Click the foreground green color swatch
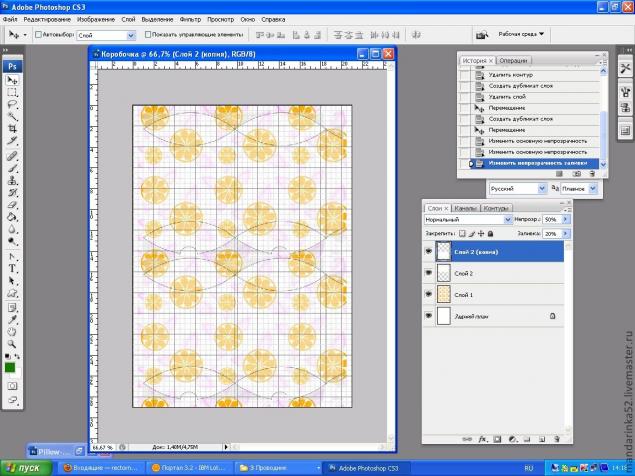Image resolution: width=635 pixels, height=476 pixels. [10, 367]
